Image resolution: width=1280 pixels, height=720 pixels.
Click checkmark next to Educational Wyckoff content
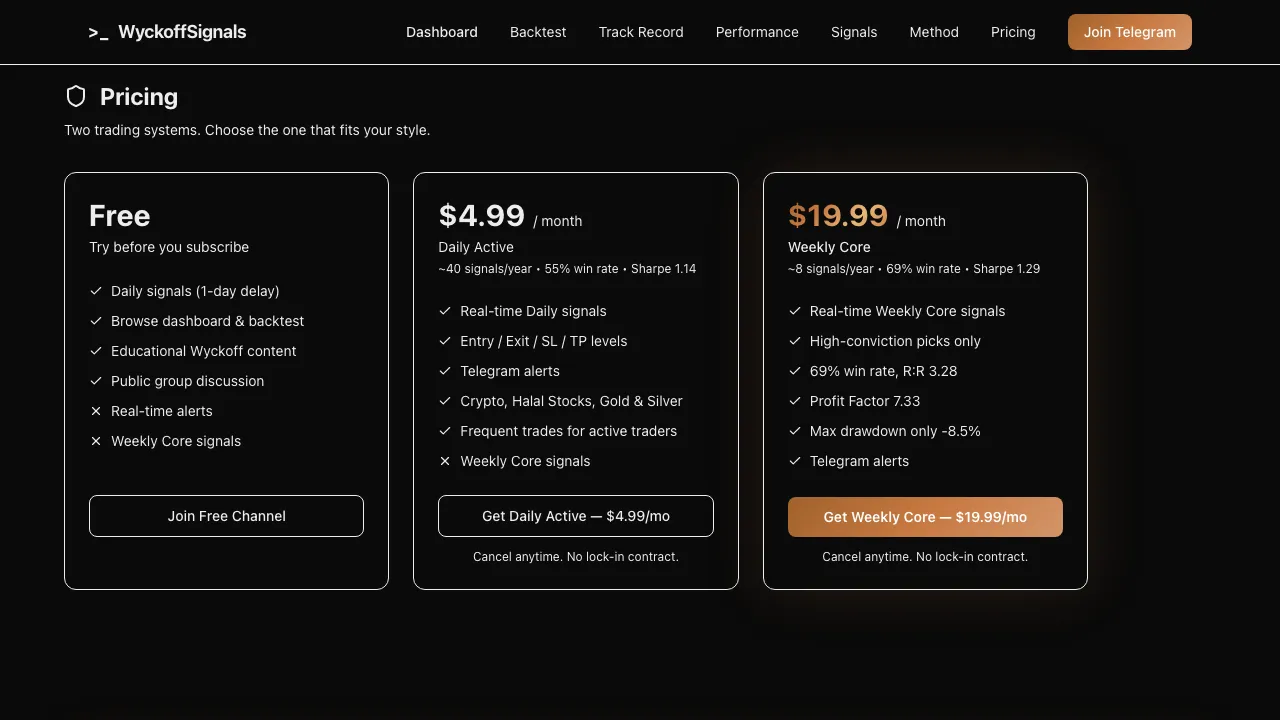[96, 351]
